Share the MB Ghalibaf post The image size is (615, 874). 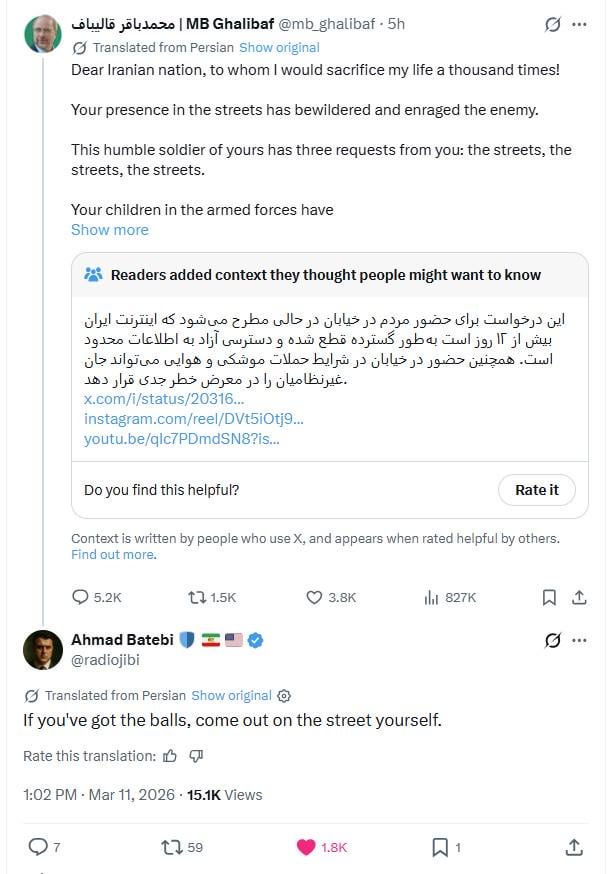tap(578, 597)
